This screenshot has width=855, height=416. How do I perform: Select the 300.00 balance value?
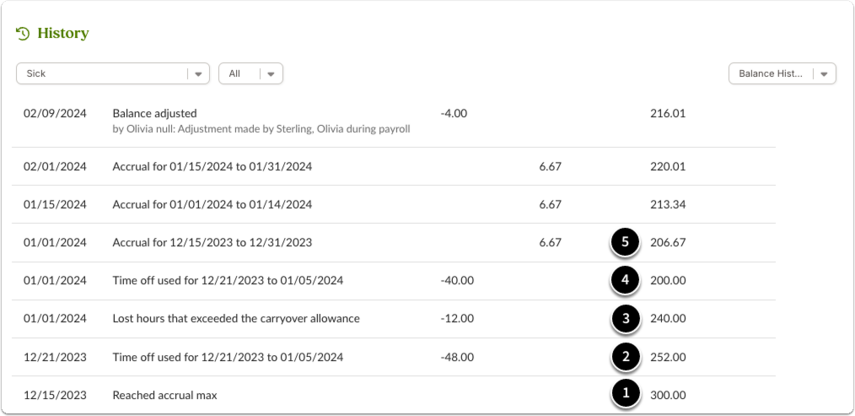click(x=668, y=395)
